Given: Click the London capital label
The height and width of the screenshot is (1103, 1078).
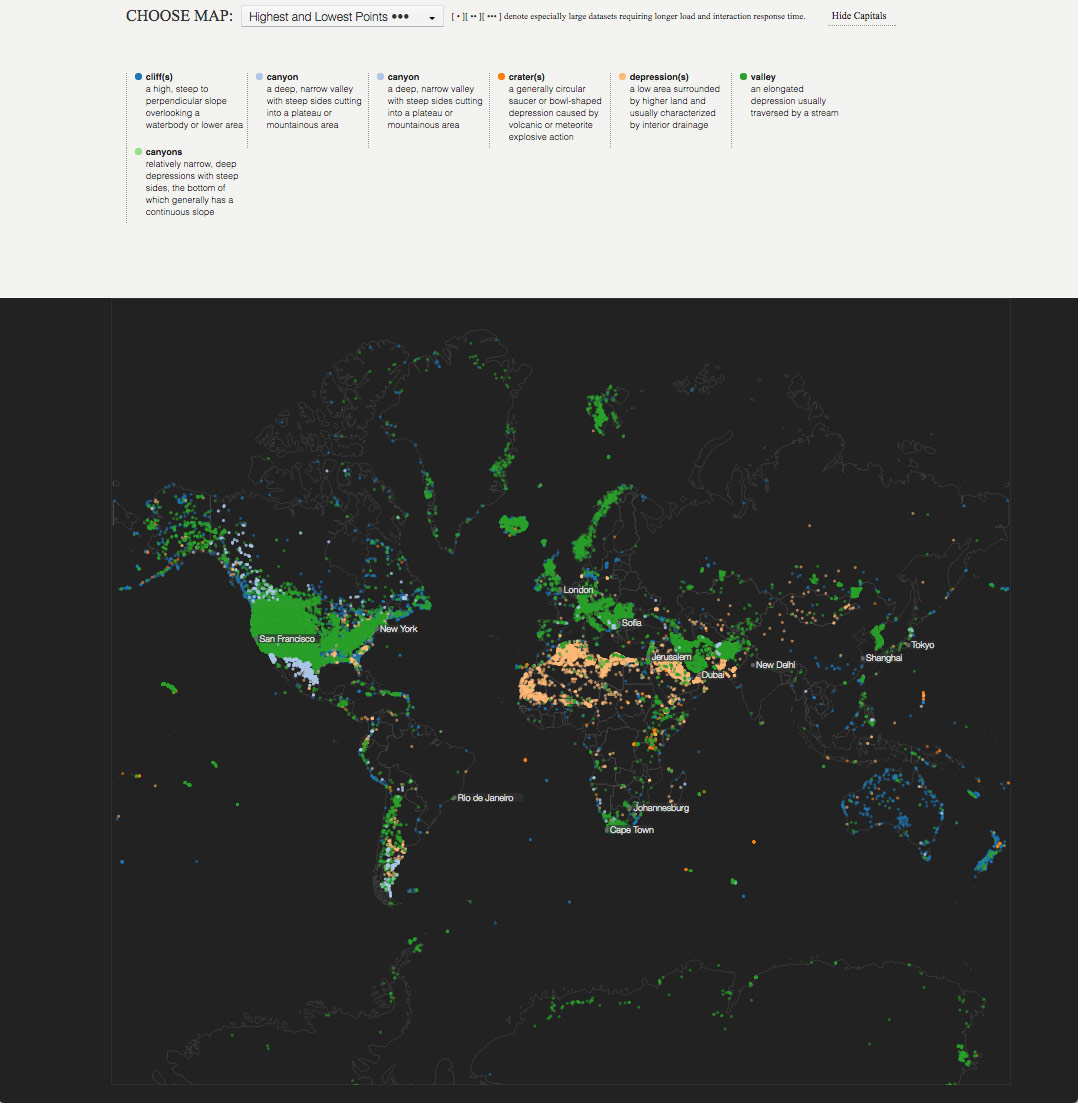Looking at the screenshot, I should pos(578,589).
